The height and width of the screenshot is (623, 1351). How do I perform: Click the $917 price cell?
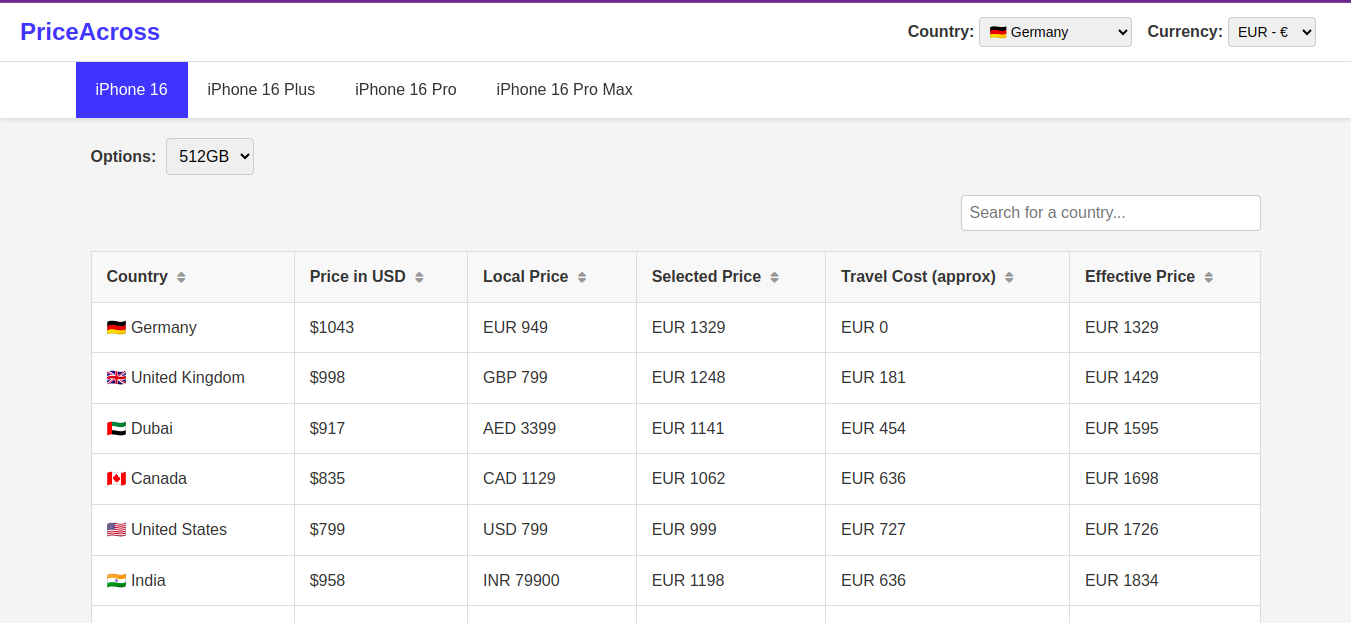(381, 429)
